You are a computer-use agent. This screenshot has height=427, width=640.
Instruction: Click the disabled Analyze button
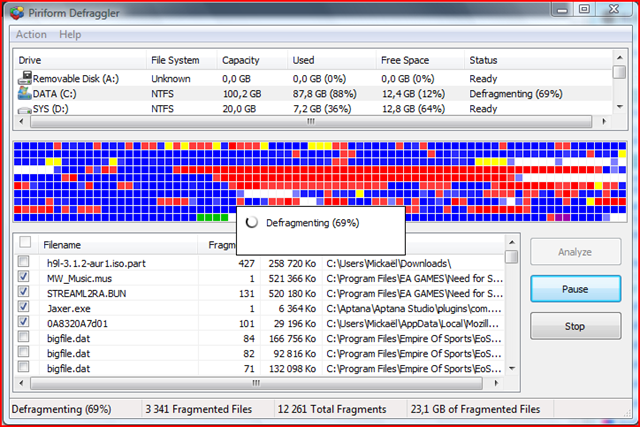coord(576,252)
